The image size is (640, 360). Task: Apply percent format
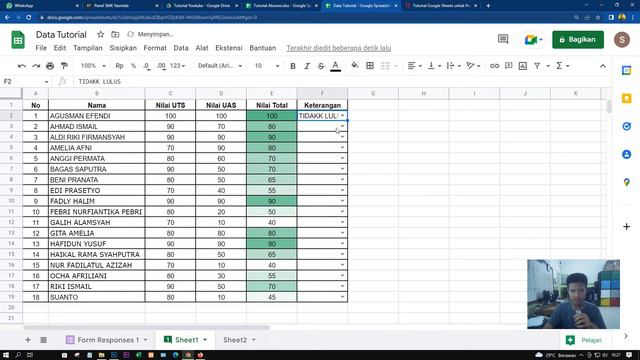click(x=133, y=66)
